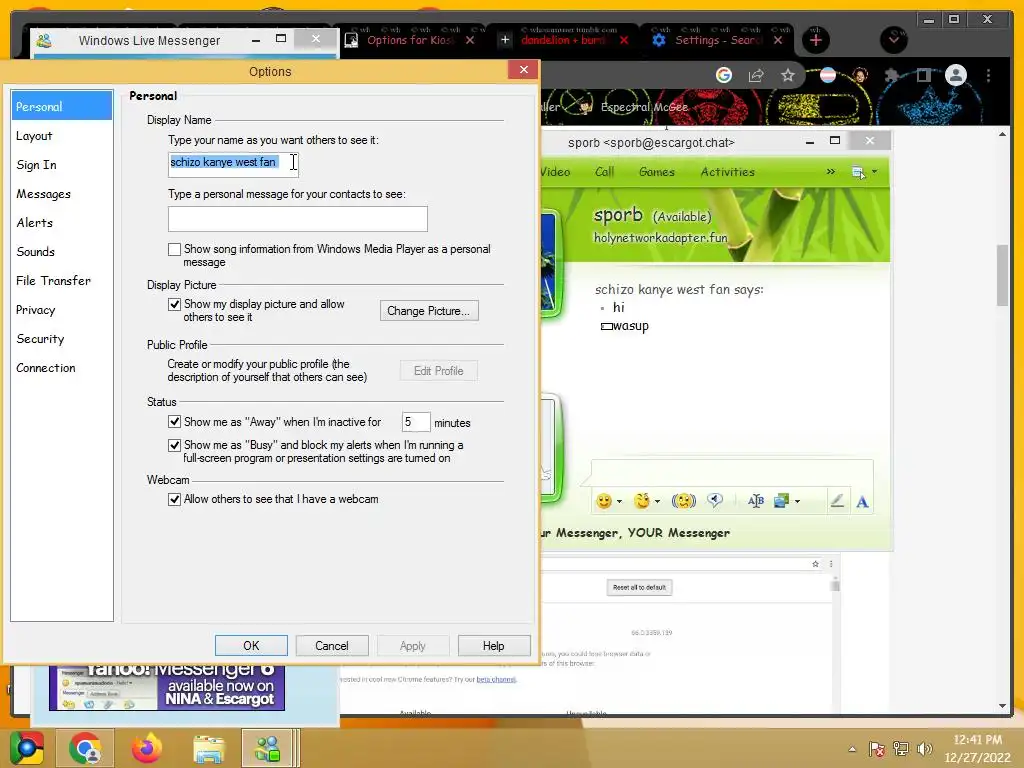Select Layout in Options sidebar
1024x768 pixels.
pos(34,136)
